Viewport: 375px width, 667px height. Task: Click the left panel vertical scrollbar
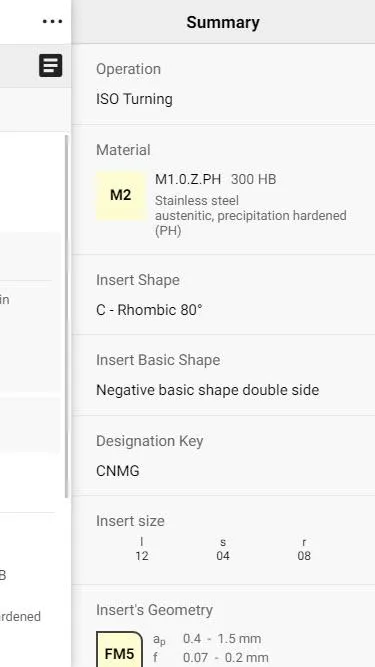[x=66, y=316]
